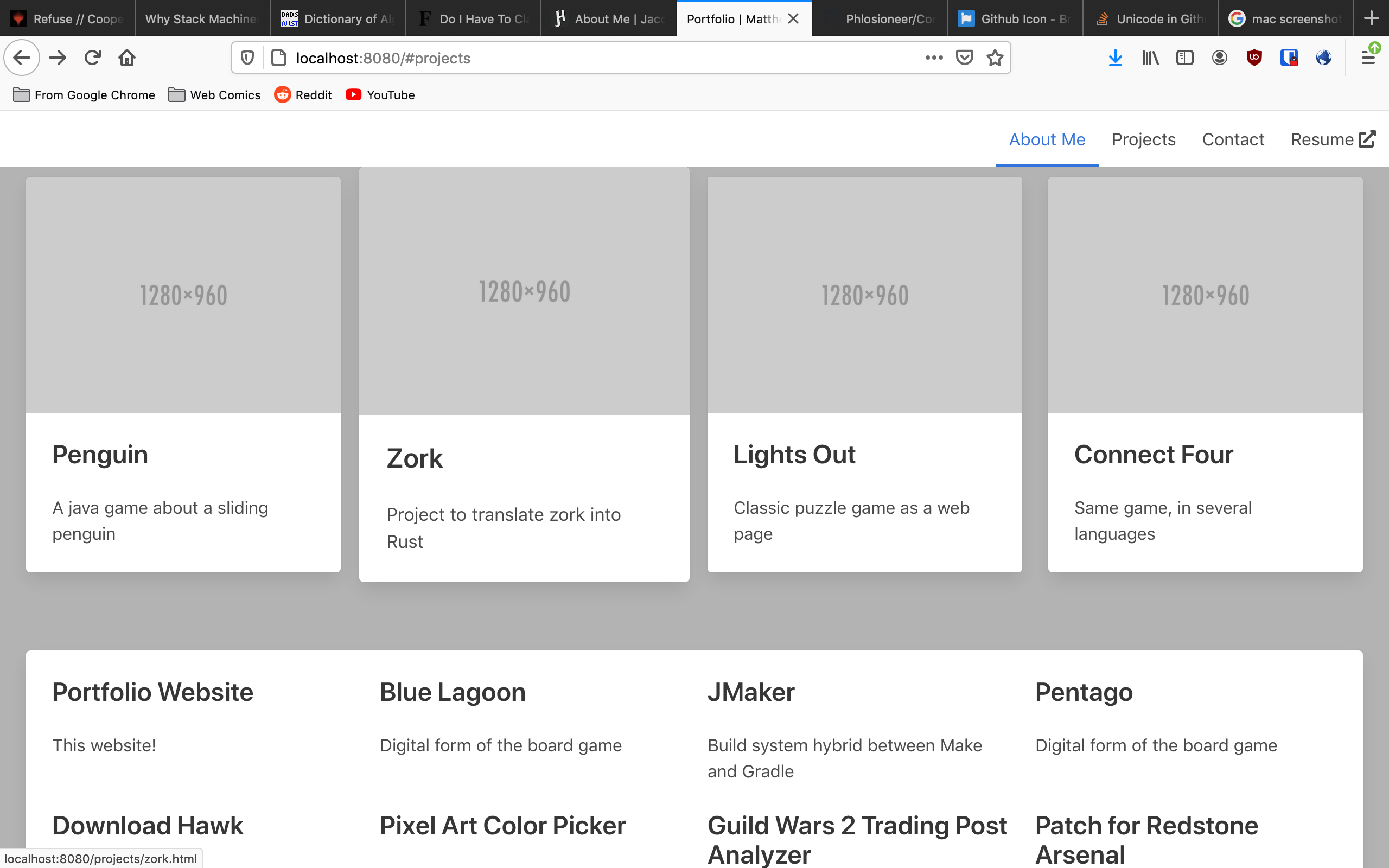Select About Me in site navigation
The image size is (1389, 868).
1047,139
